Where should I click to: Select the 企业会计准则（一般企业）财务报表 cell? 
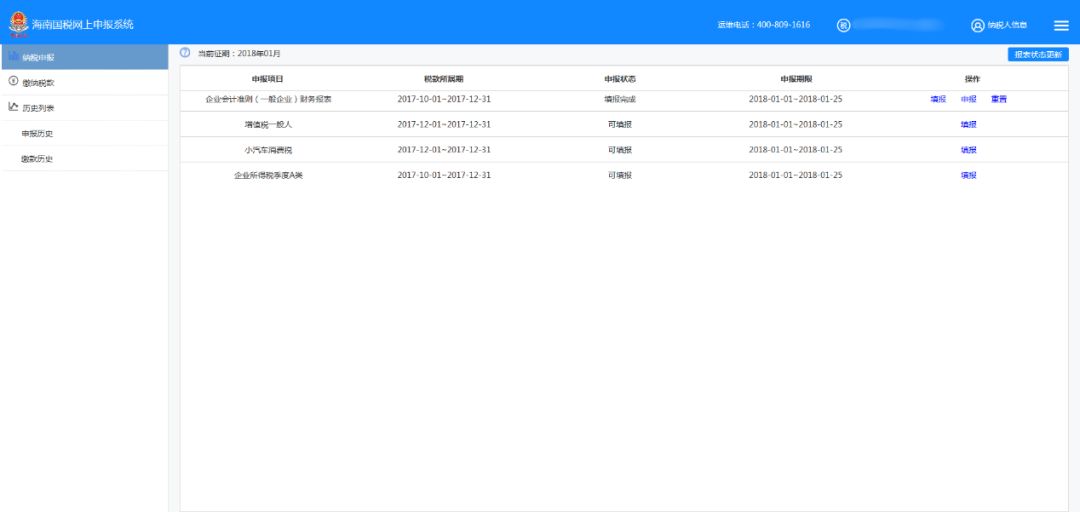click(x=269, y=99)
